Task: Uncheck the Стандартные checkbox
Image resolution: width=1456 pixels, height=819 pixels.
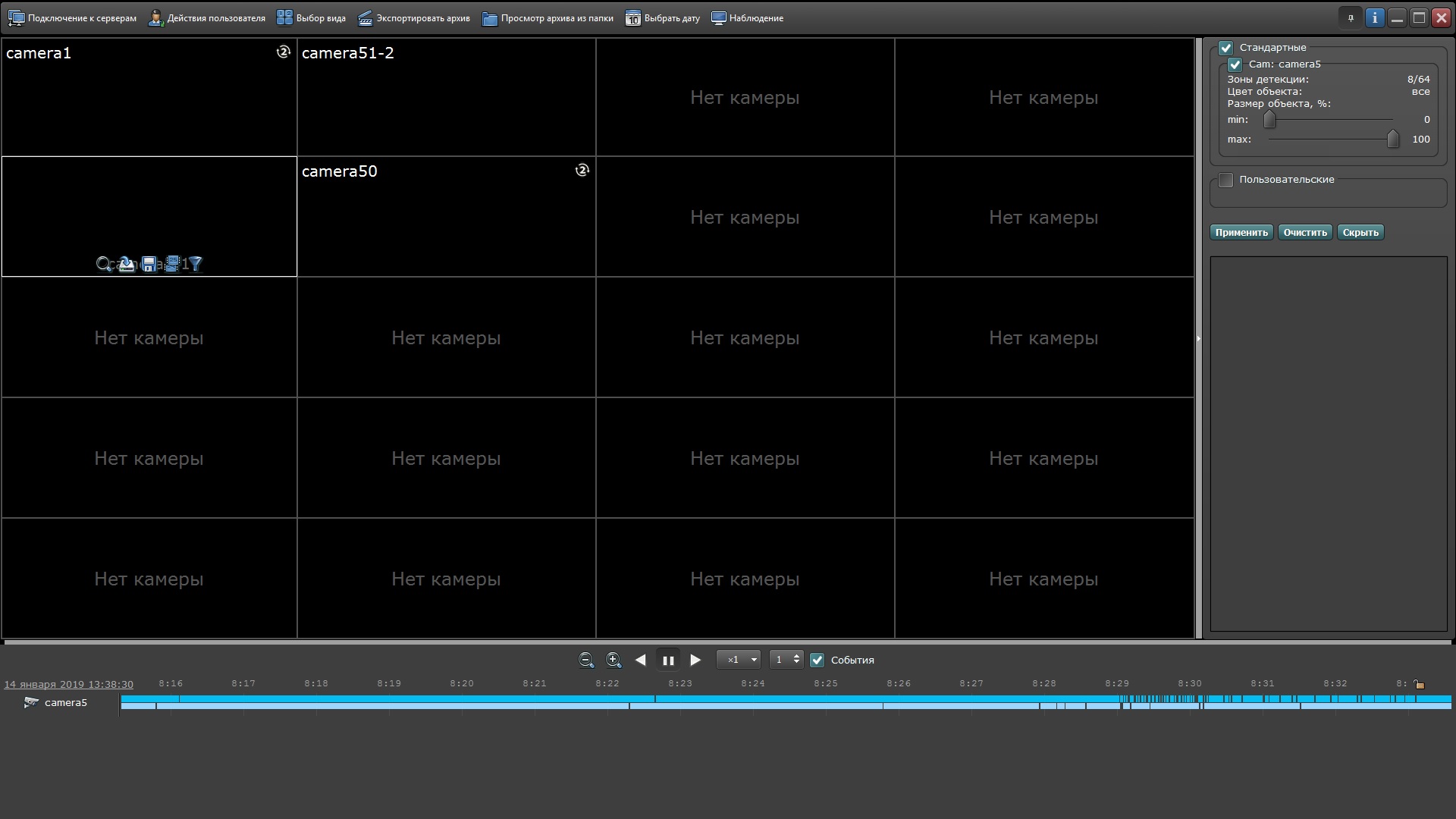Action: (x=1225, y=48)
